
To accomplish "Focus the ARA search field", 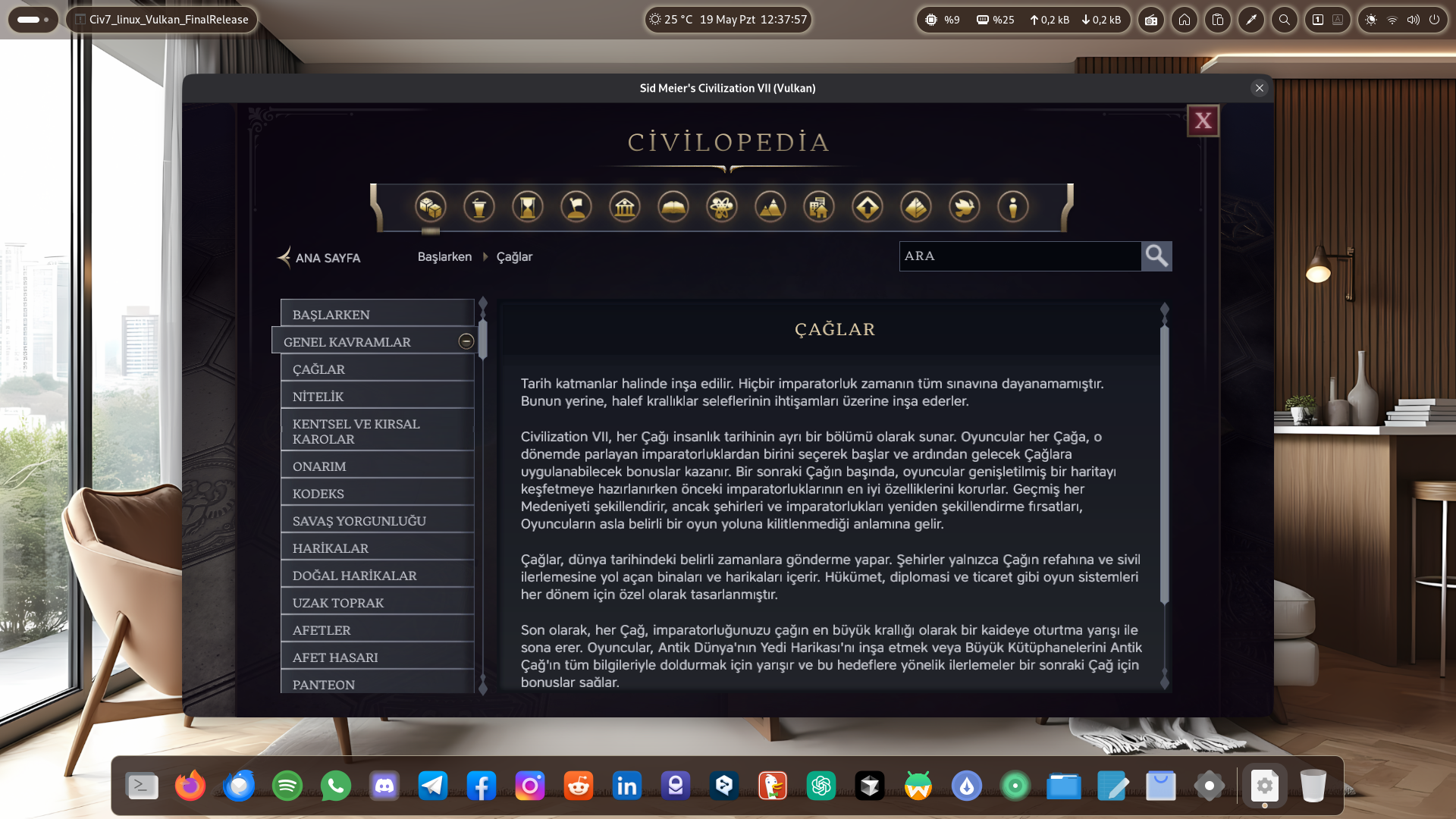I will [1020, 256].
